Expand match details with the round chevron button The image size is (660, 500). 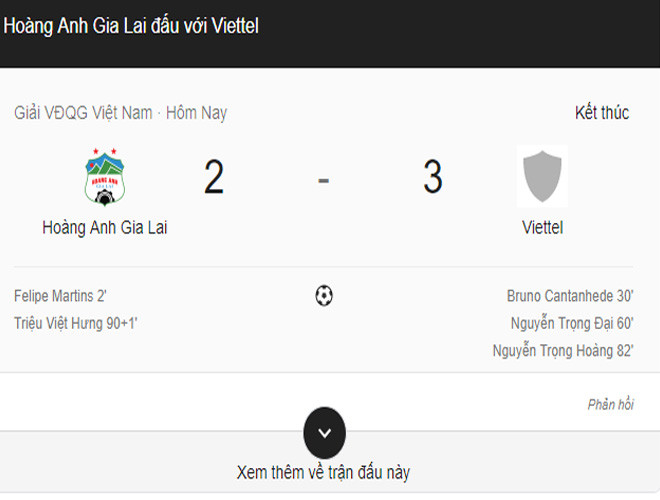324,433
